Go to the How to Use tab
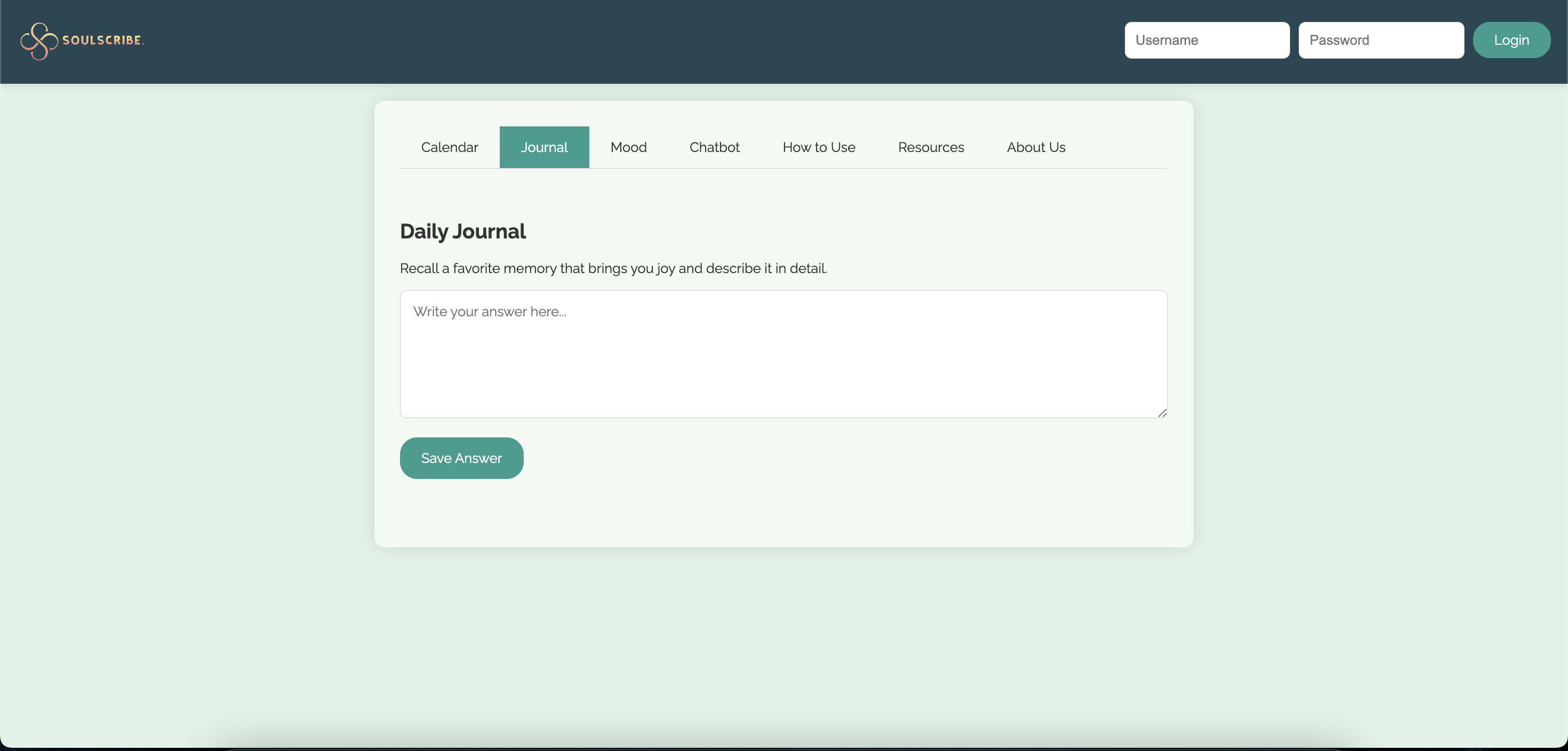Image resolution: width=1568 pixels, height=751 pixels. (819, 147)
